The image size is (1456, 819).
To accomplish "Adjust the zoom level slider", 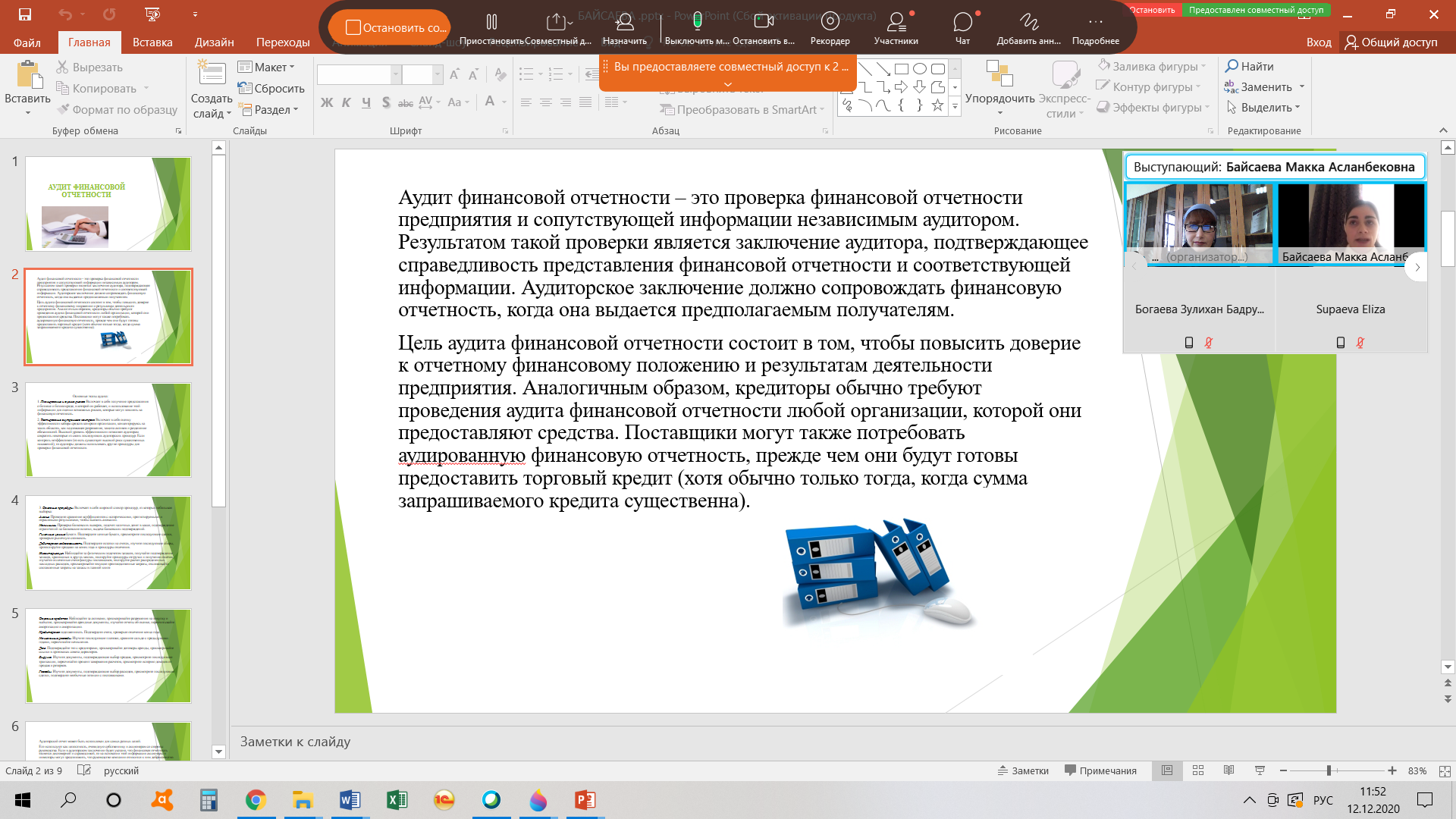I will 1329,770.
